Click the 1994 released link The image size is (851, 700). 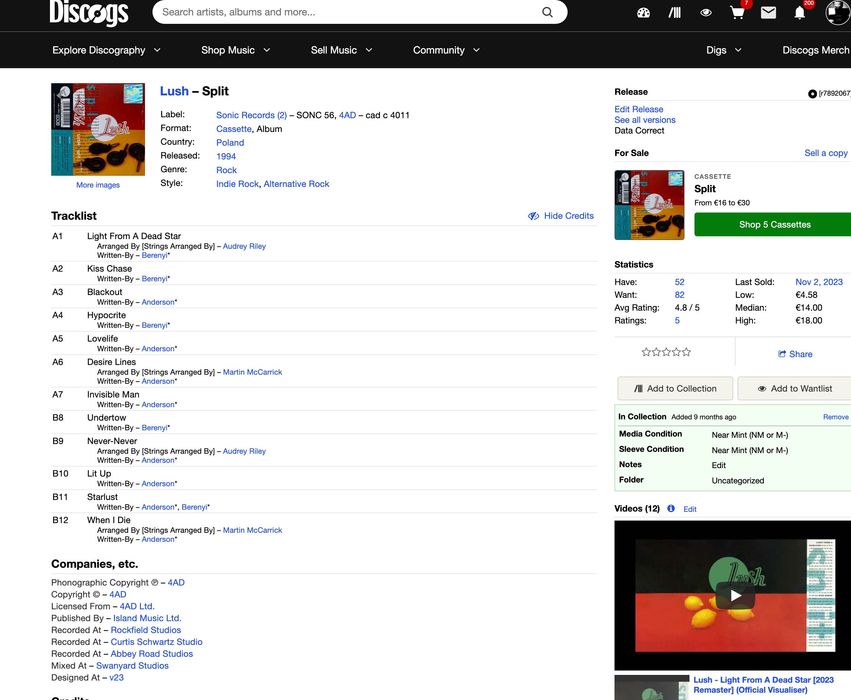coord(226,156)
